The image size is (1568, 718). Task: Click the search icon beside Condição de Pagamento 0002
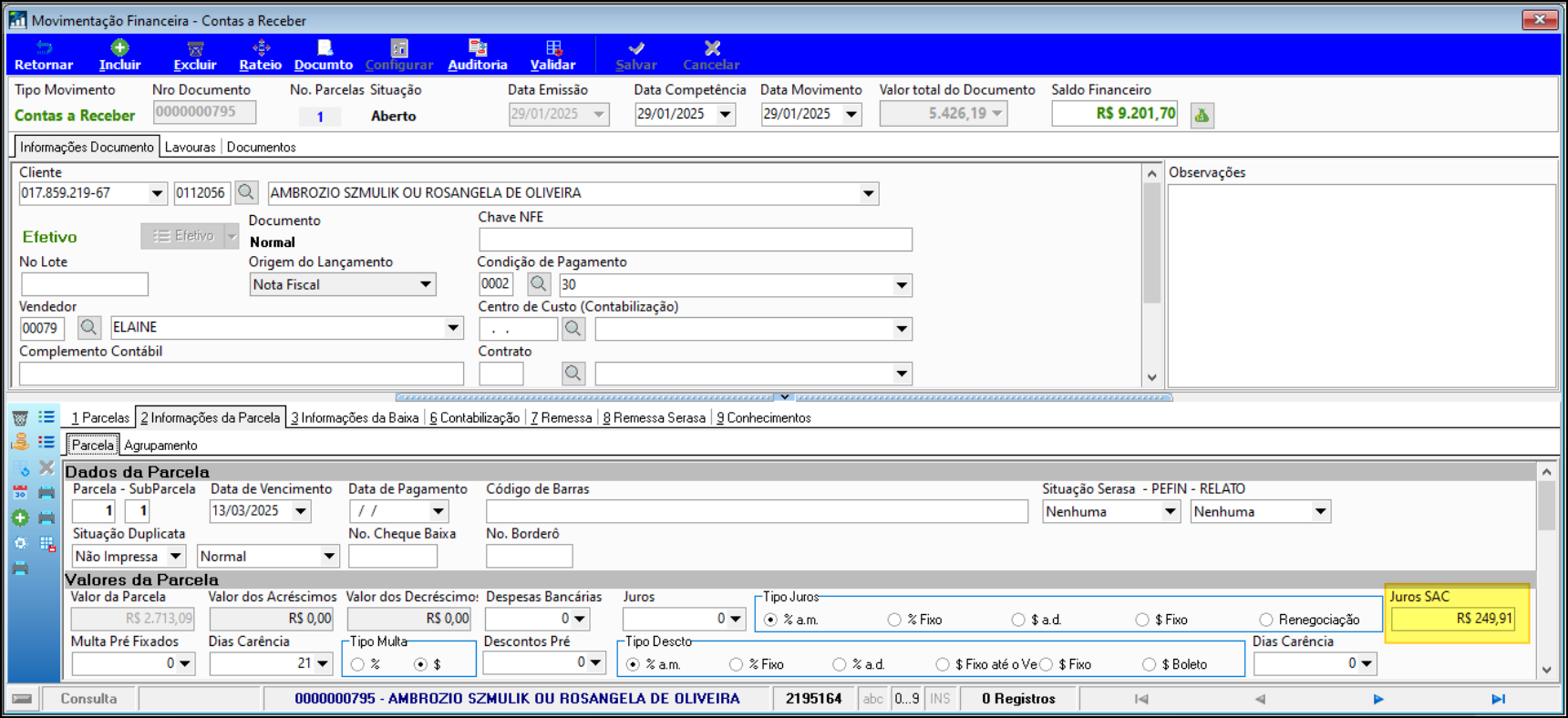(539, 284)
